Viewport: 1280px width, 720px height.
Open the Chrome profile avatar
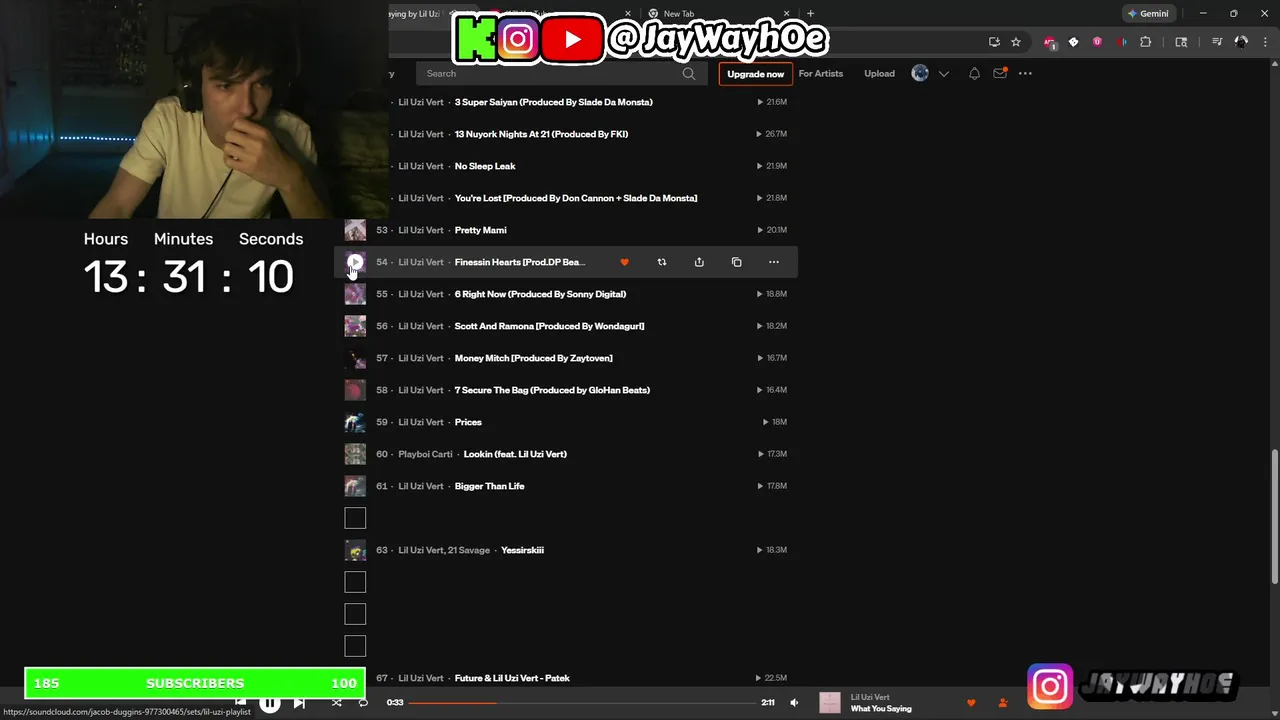[x=1241, y=42]
